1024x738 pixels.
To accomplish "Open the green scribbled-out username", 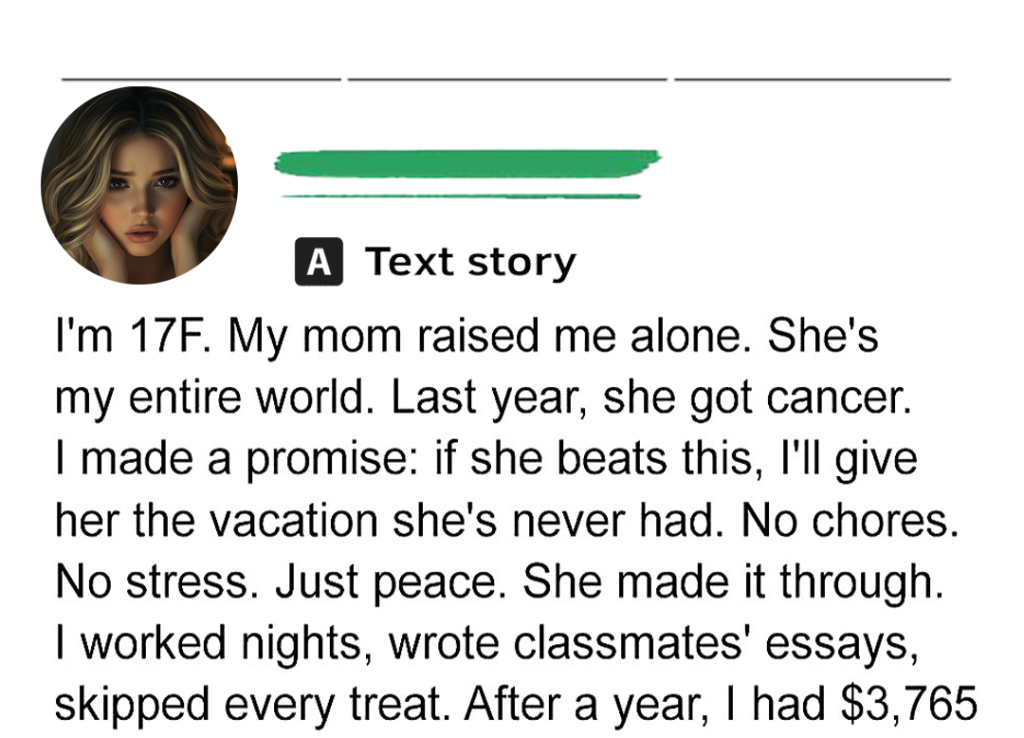I will (x=468, y=163).
